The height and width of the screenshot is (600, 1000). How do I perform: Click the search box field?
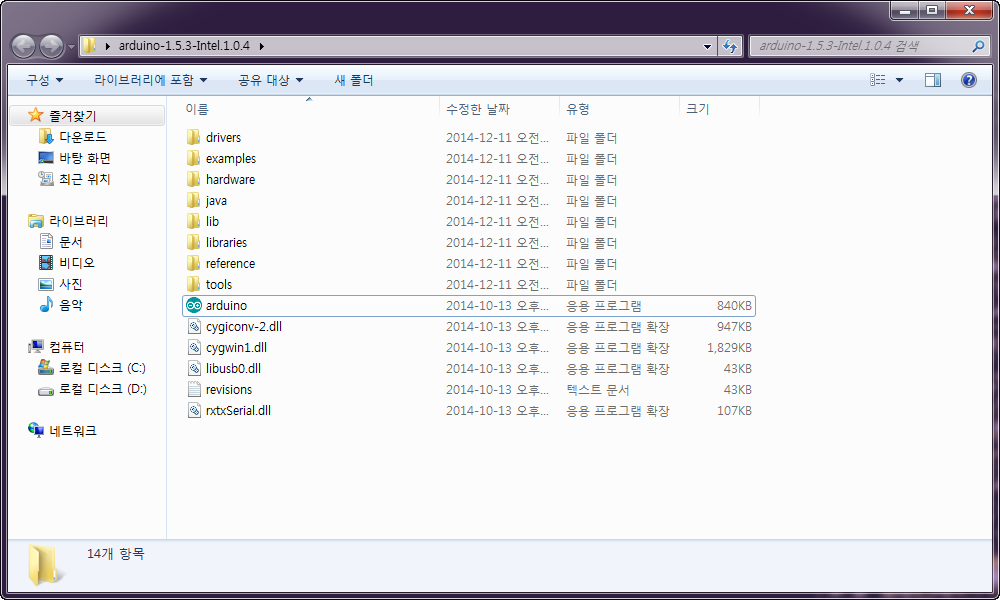coord(860,46)
